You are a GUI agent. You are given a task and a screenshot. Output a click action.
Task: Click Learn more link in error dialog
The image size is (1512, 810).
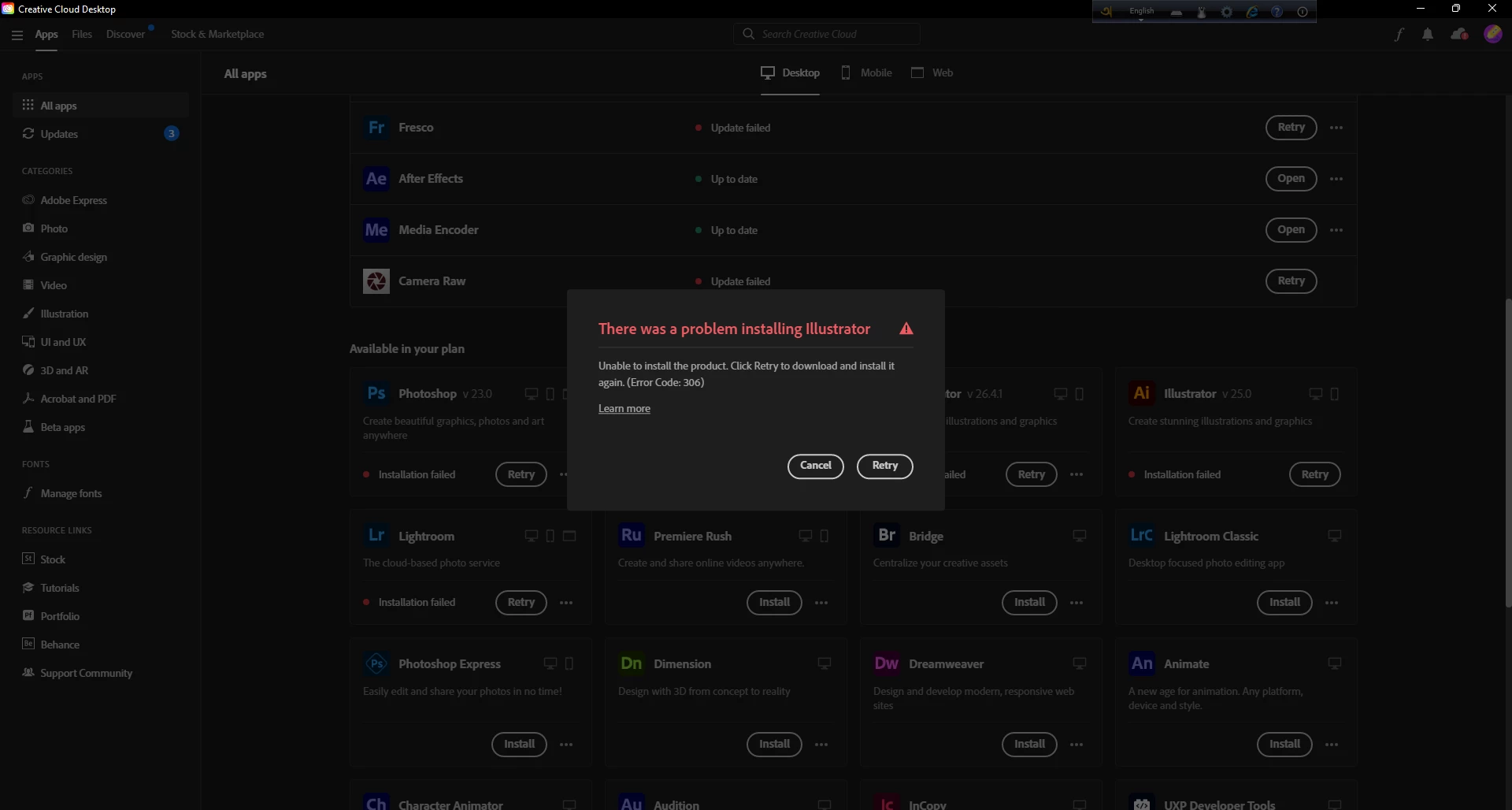pos(624,409)
